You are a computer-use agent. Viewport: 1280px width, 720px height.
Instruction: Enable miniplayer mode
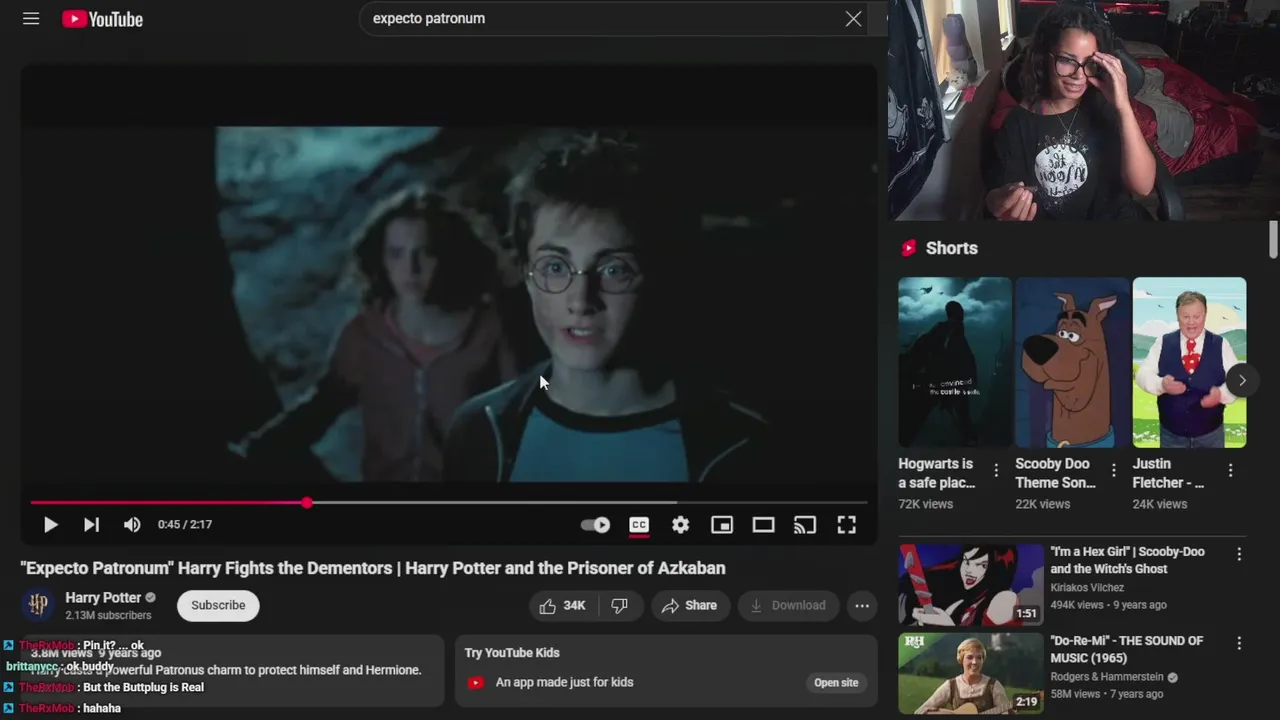pos(722,524)
